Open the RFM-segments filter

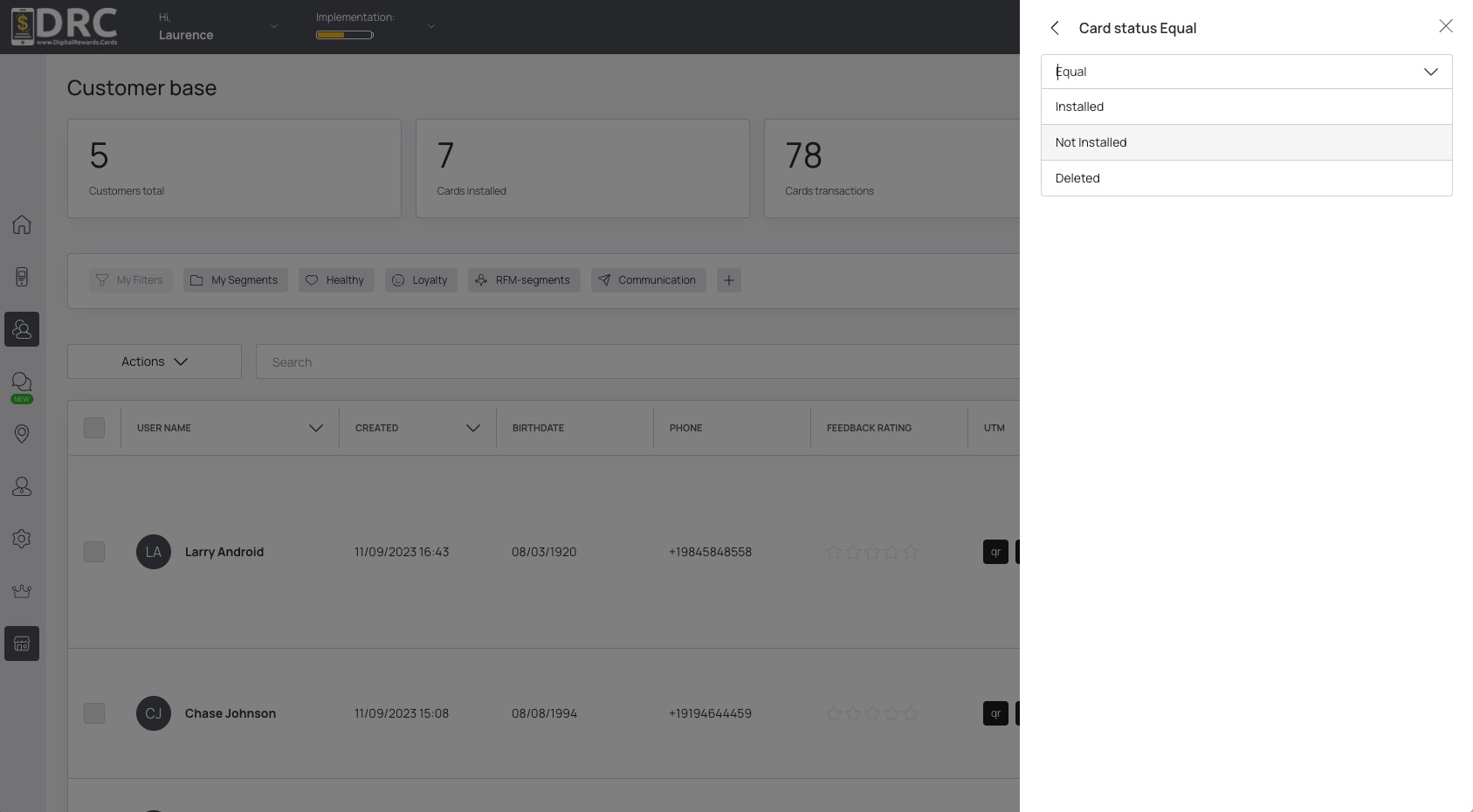pyautogui.click(x=524, y=280)
